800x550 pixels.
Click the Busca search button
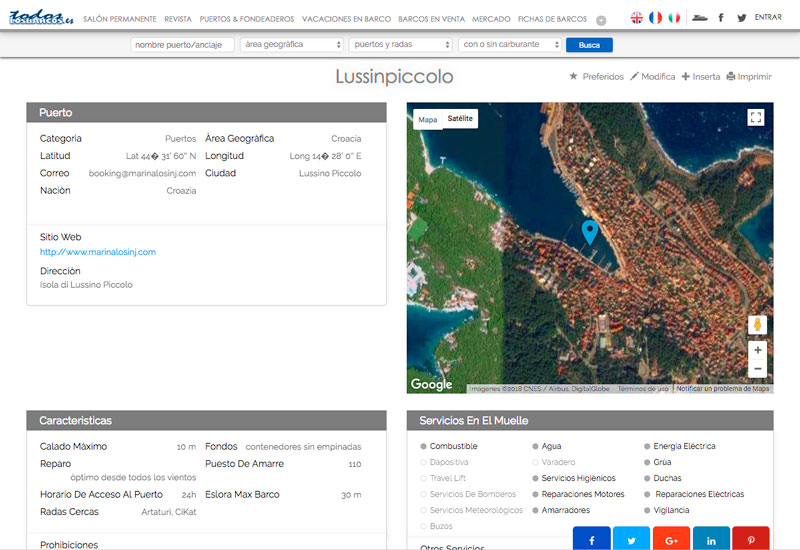pyautogui.click(x=589, y=45)
